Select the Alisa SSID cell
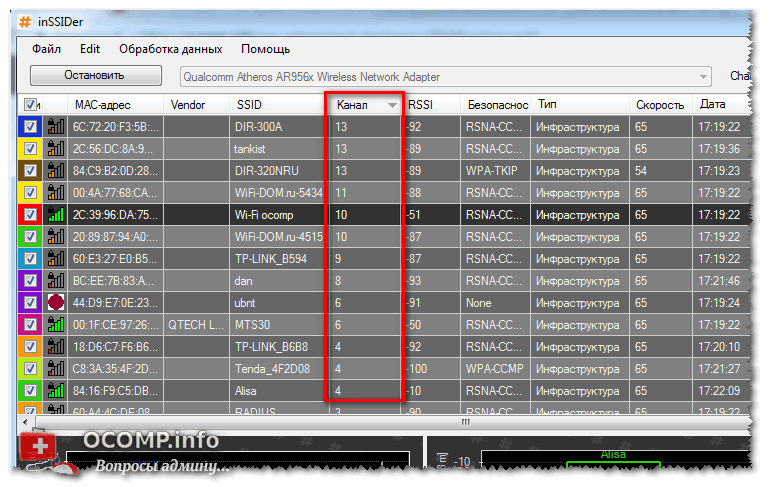The image size is (770, 487). (279, 391)
